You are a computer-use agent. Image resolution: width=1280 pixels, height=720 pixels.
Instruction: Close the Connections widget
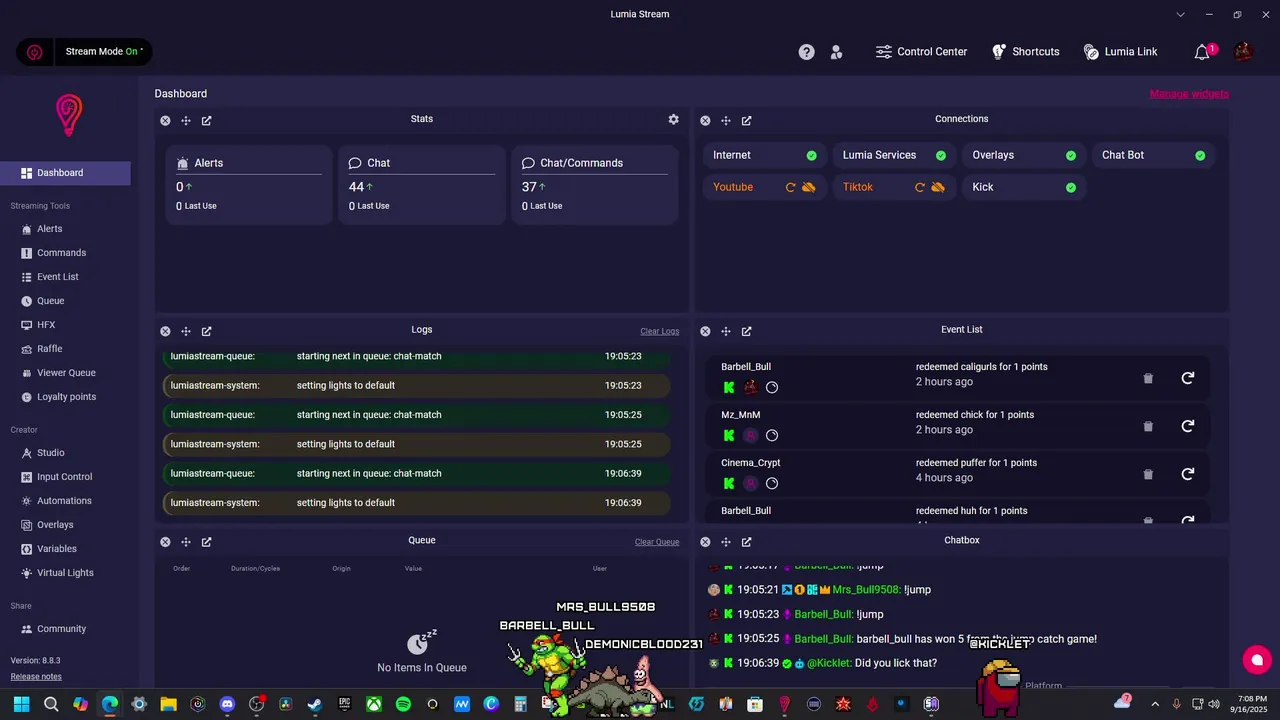pos(705,120)
